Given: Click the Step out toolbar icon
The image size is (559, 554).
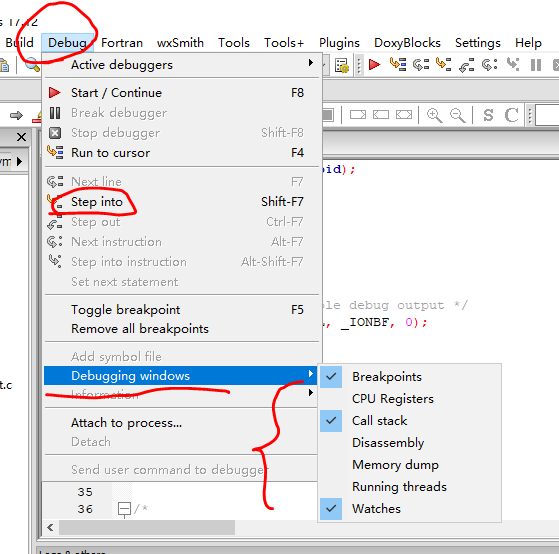Looking at the screenshot, I should 466,65.
